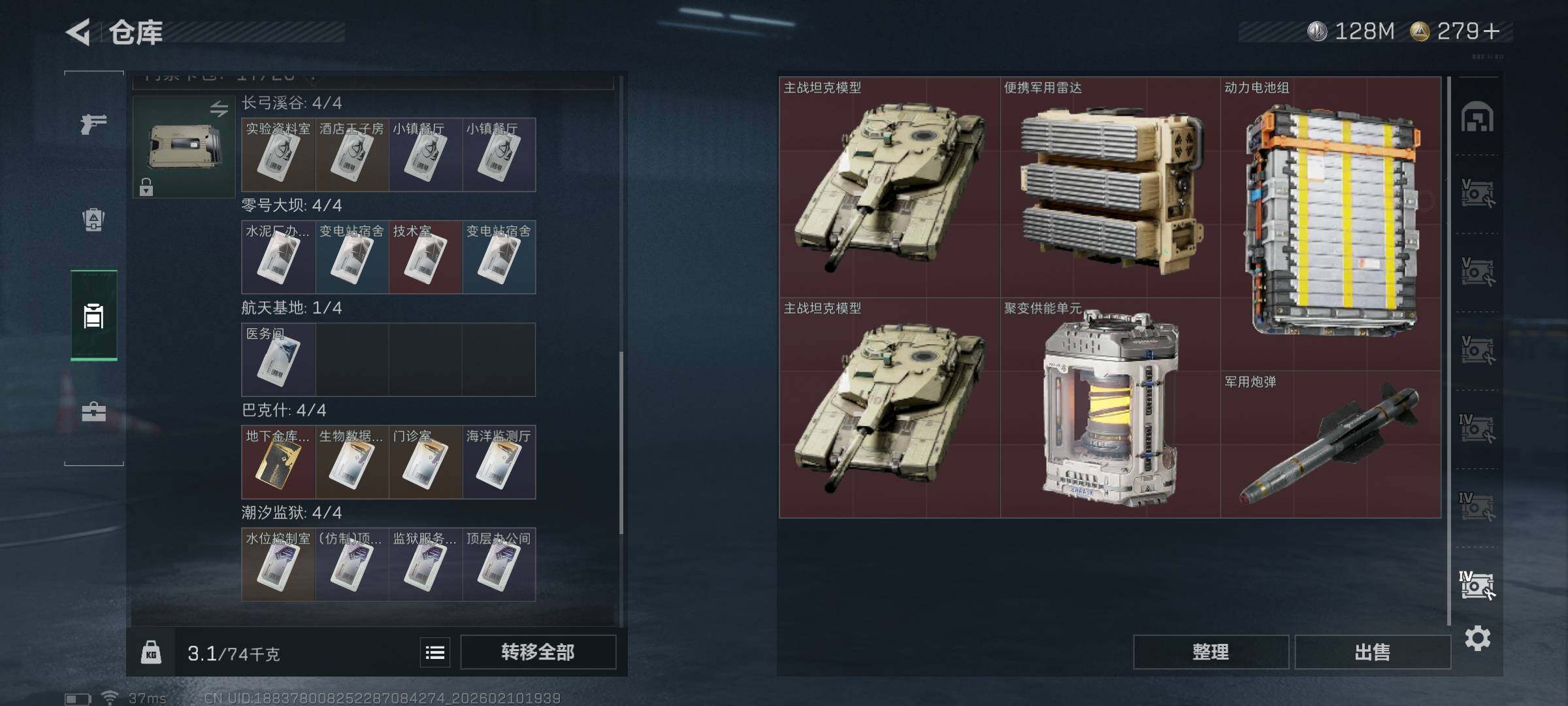Open the list view icon beside 转移全部
This screenshot has height=706, width=1568.
(435, 652)
